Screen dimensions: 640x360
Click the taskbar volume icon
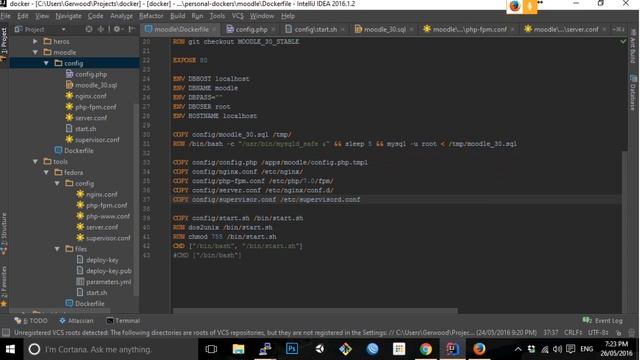pos(557,349)
